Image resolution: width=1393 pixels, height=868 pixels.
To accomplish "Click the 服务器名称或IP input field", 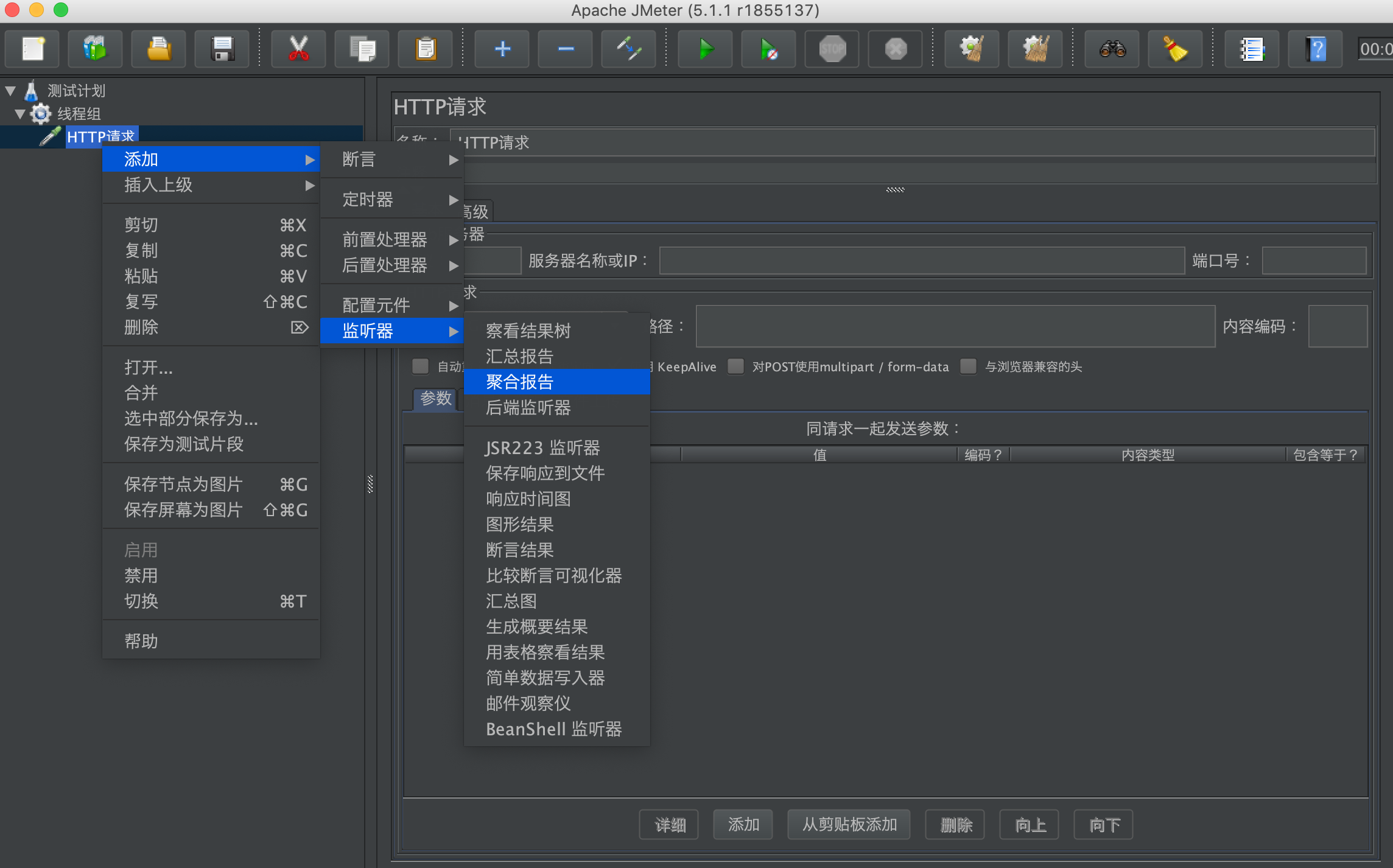I will click(x=921, y=261).
